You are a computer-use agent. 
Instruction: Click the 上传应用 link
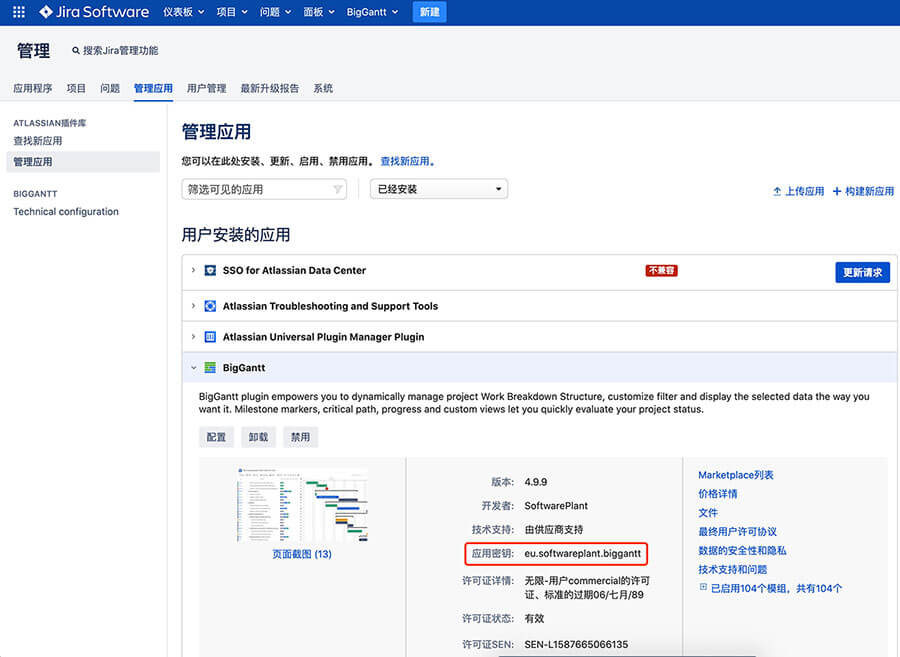(x=804, y=191)
